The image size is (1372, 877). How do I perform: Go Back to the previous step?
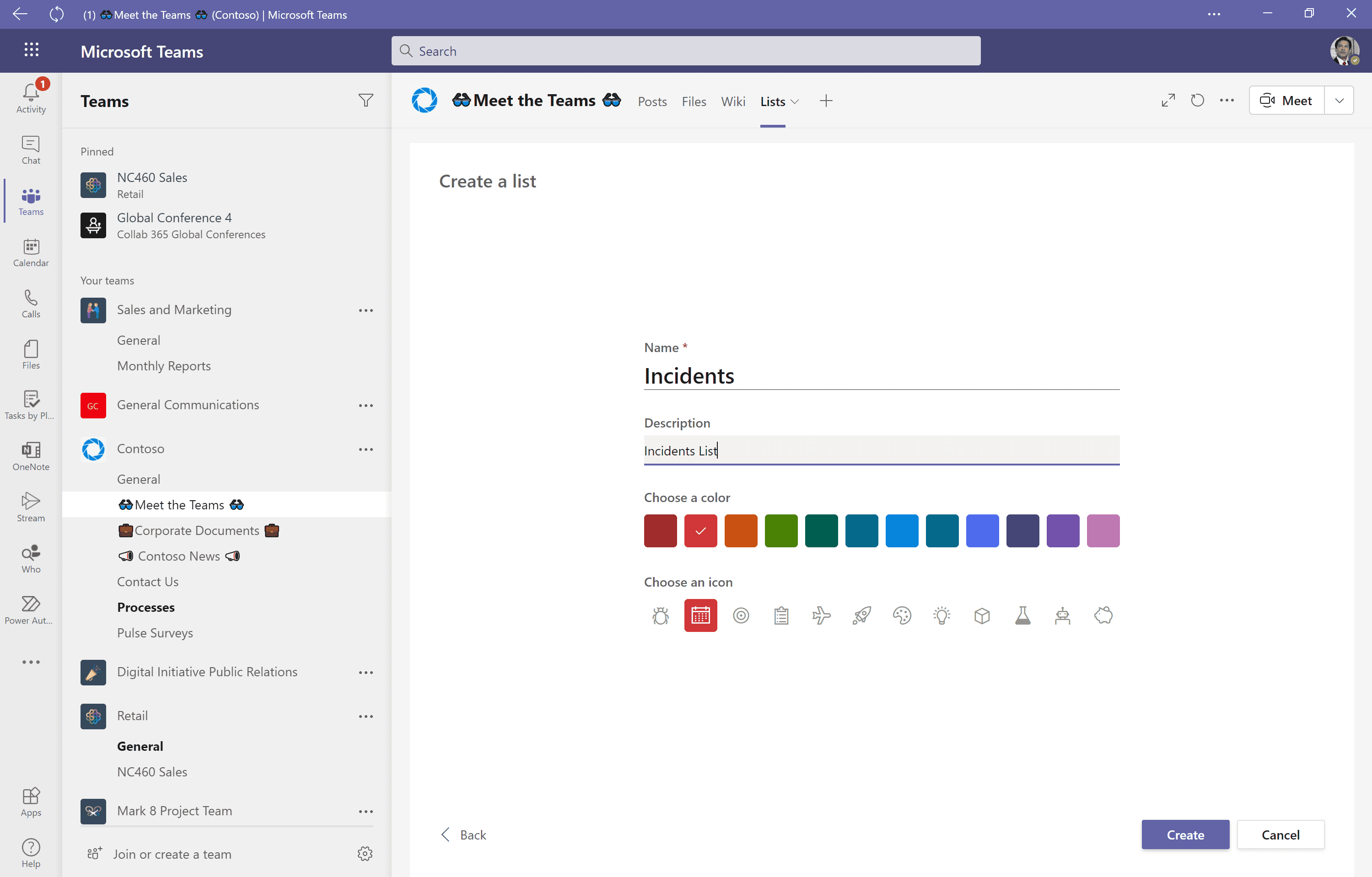coord(464,835)
